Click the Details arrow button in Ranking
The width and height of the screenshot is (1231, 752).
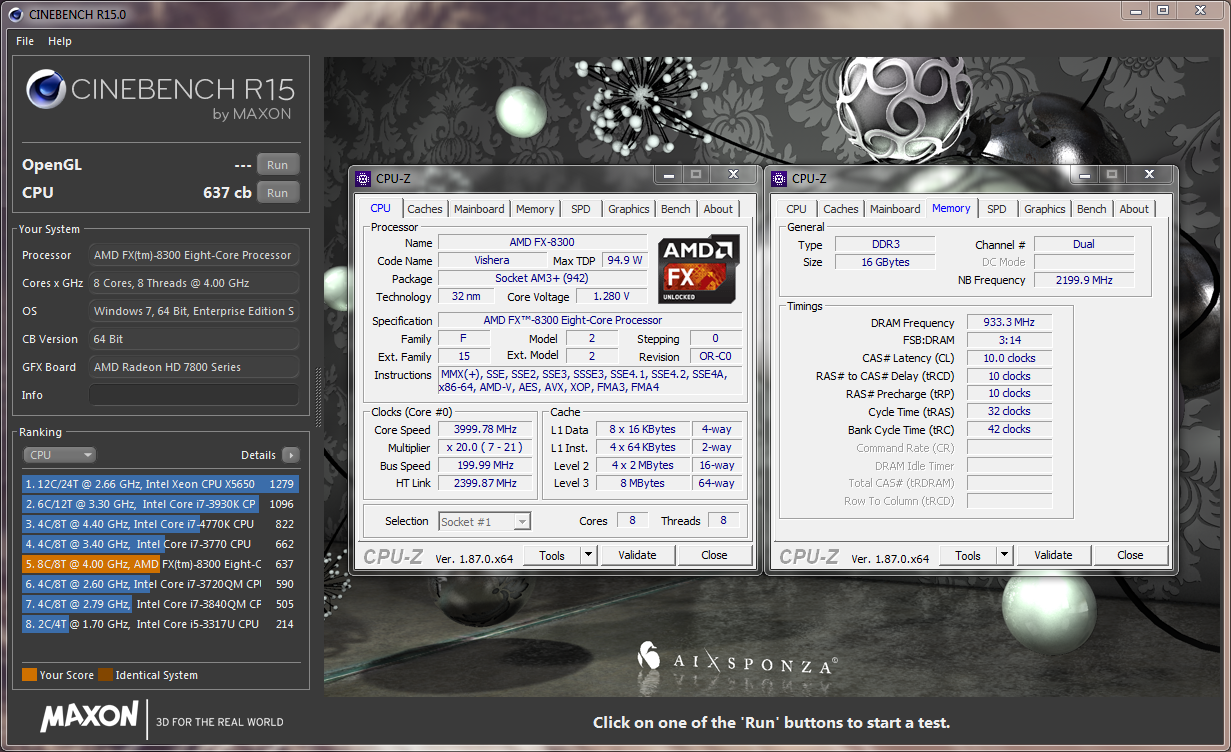tap(290, 455)
